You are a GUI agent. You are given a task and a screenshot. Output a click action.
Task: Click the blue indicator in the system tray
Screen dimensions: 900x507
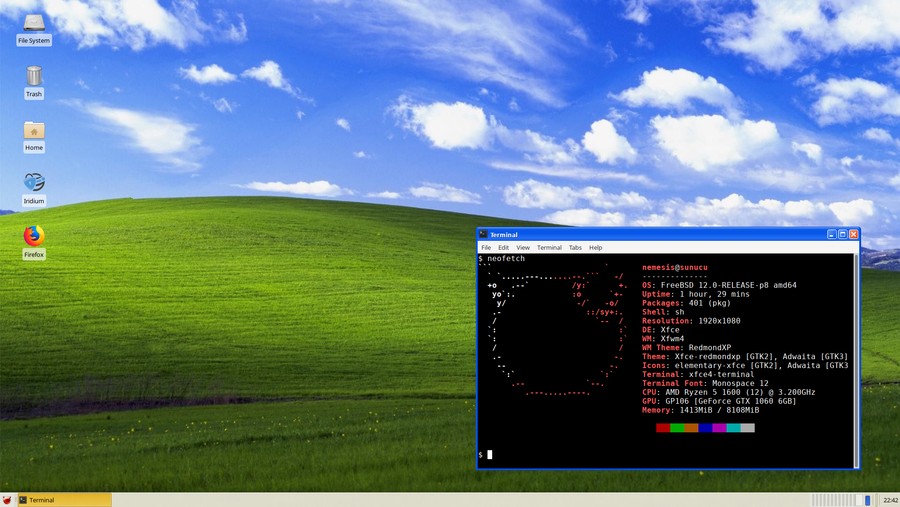(x=868, y=500)
